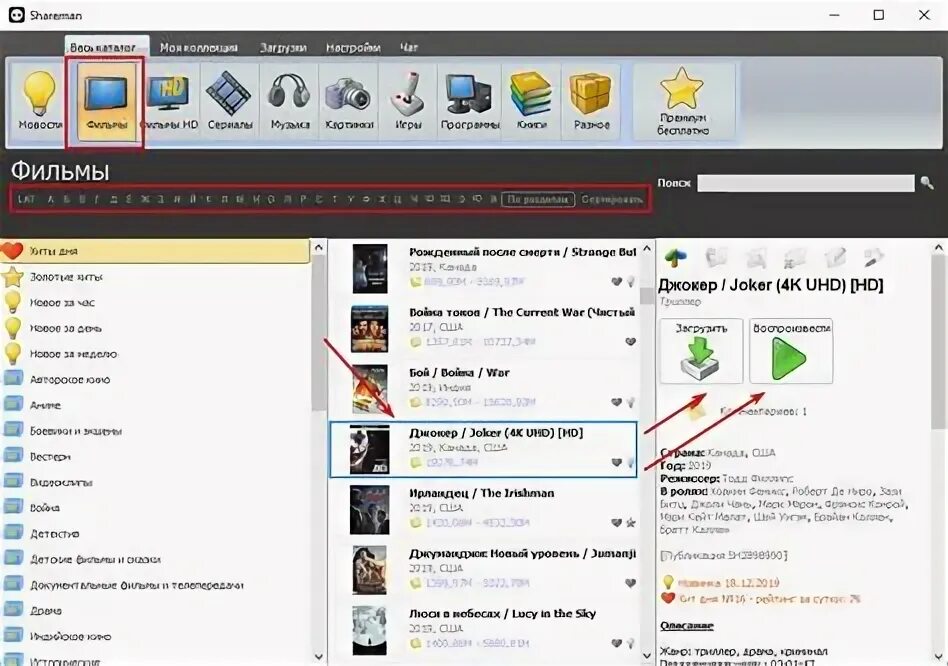
Task: Open the Картинки camera category
Action: [x=349, y=102]
